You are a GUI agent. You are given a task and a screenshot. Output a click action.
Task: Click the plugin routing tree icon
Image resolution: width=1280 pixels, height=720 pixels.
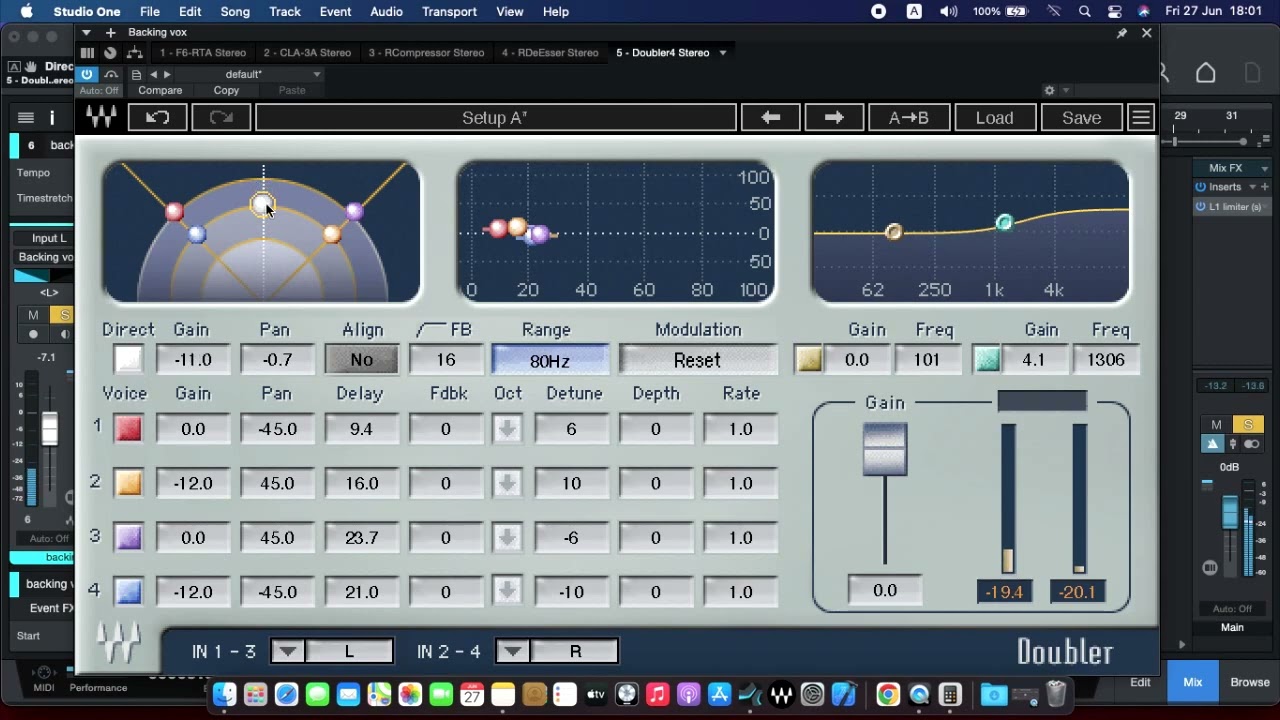(x=133, y=53)
